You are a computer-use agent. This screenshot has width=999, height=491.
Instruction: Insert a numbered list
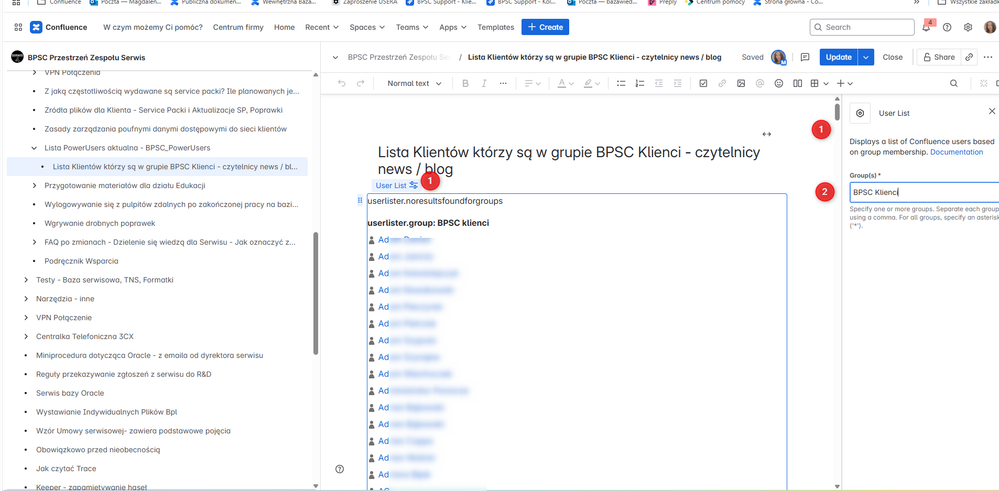(640, 83)
